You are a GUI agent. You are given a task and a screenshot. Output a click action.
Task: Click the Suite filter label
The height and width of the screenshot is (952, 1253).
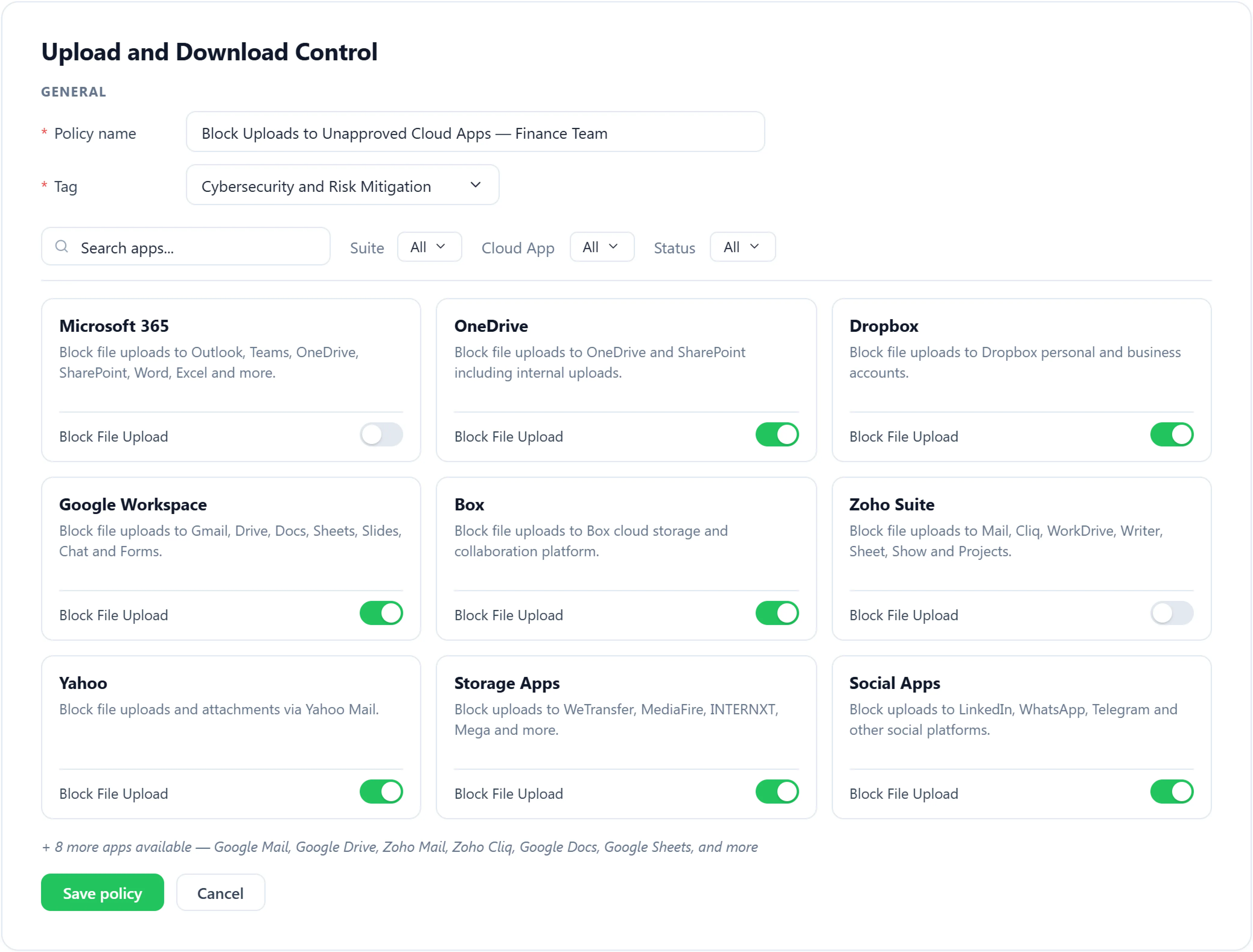click(367, 248)
